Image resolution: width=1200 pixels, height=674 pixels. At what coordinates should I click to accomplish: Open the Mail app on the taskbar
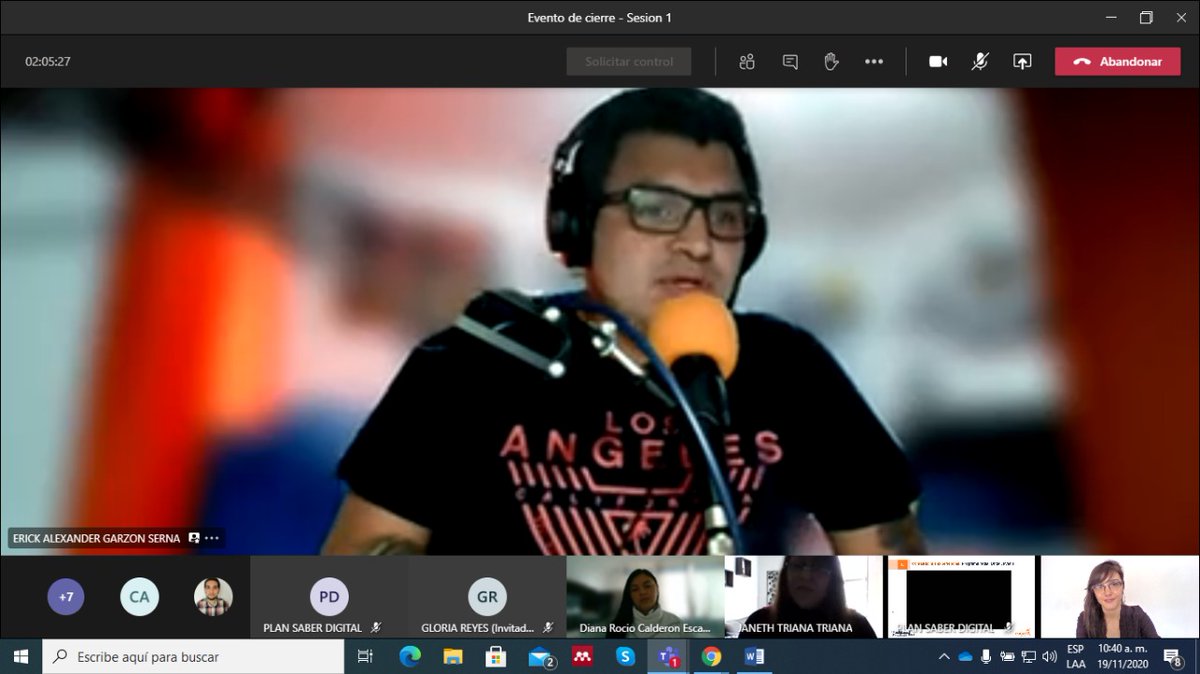tap(540, 657)
